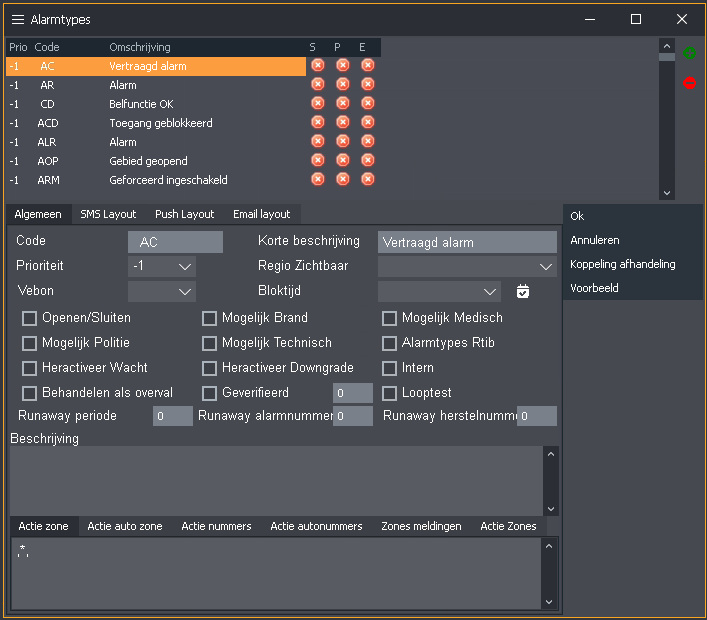Open the Push Layout tab
Image resolution: width=707 pixels, height=620 pixels.
(184, 214)
